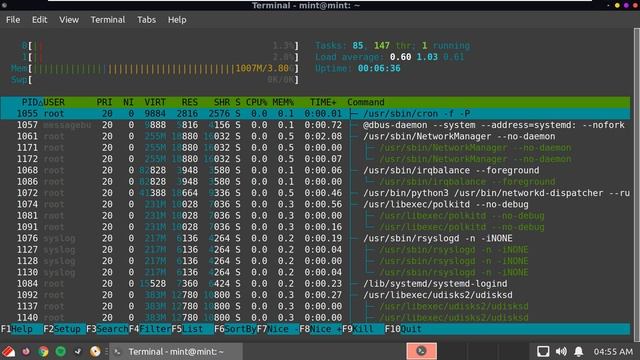
Task: Click F10 Quit in htop footer
Action: click(x=403, y=329)
